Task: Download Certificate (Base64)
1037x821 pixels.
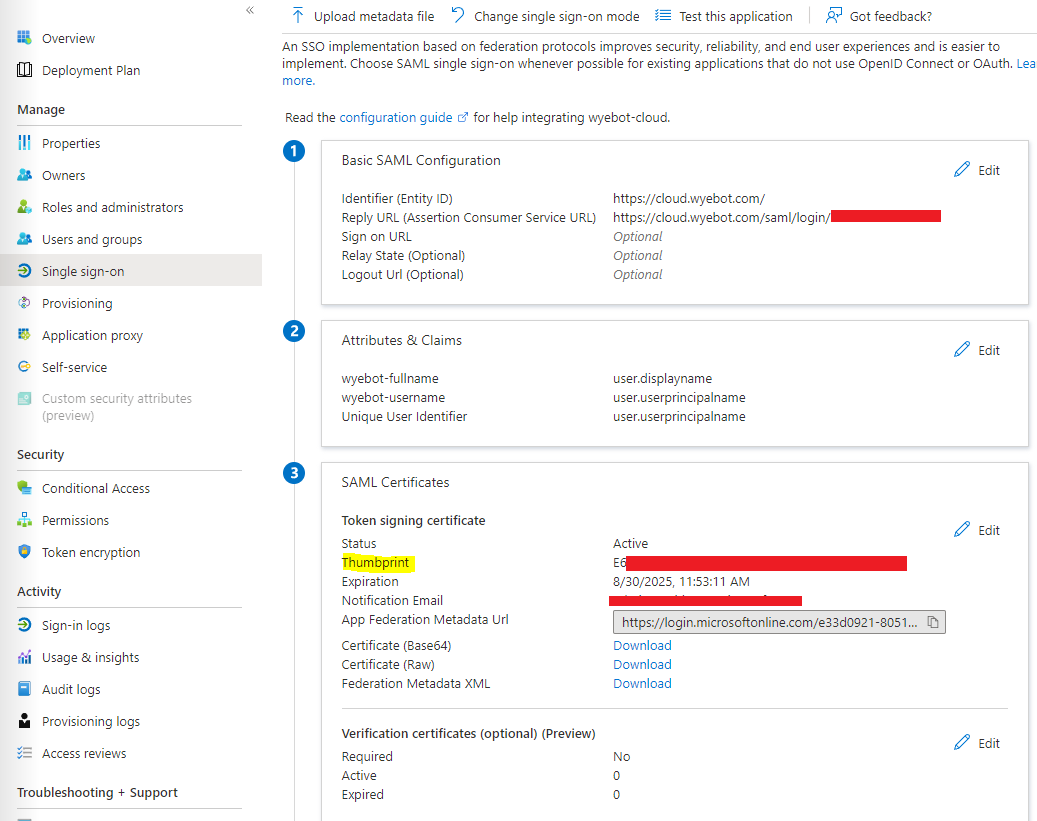Action: [x=642, y=645]
